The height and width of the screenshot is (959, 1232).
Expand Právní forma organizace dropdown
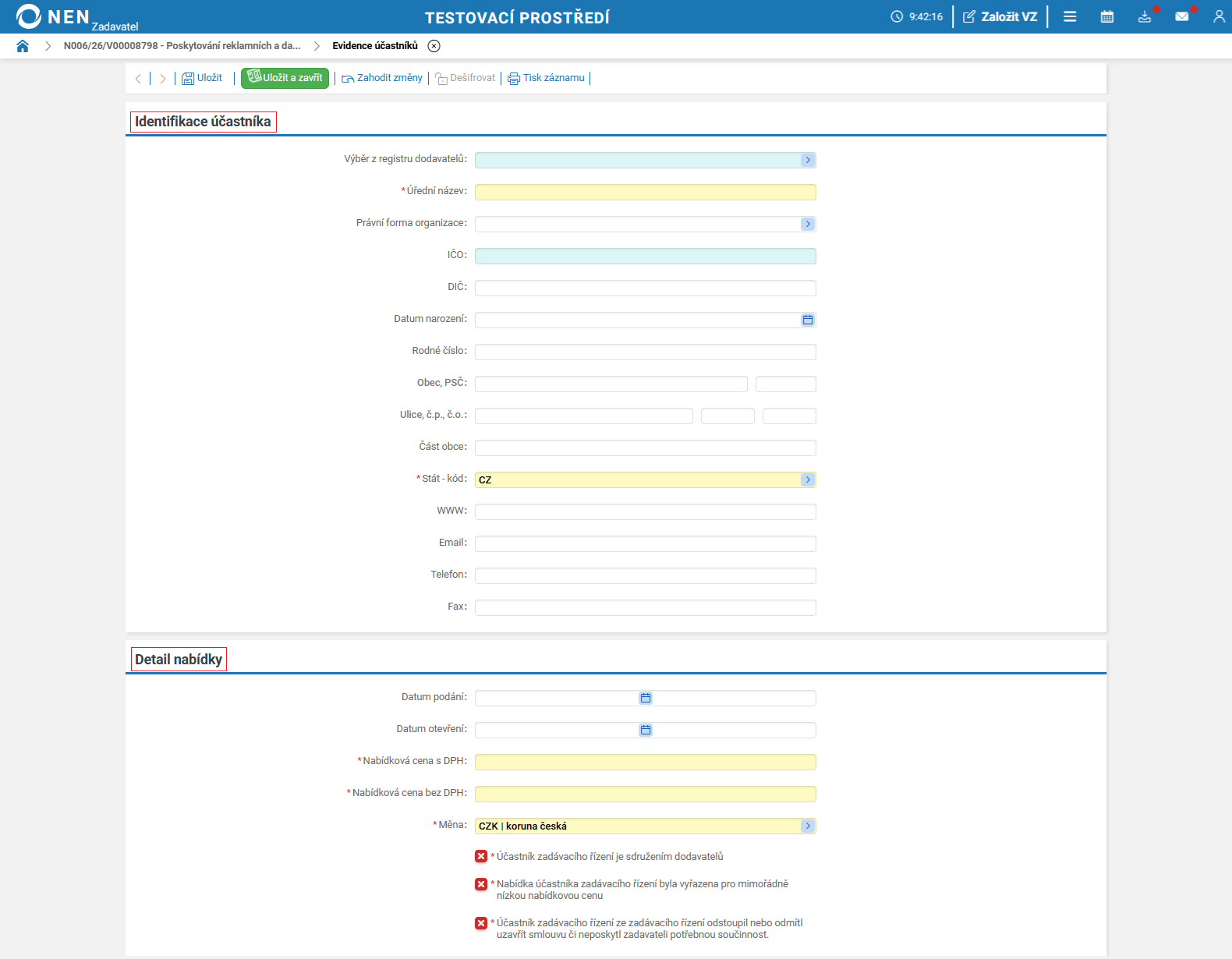click(808, 224)
